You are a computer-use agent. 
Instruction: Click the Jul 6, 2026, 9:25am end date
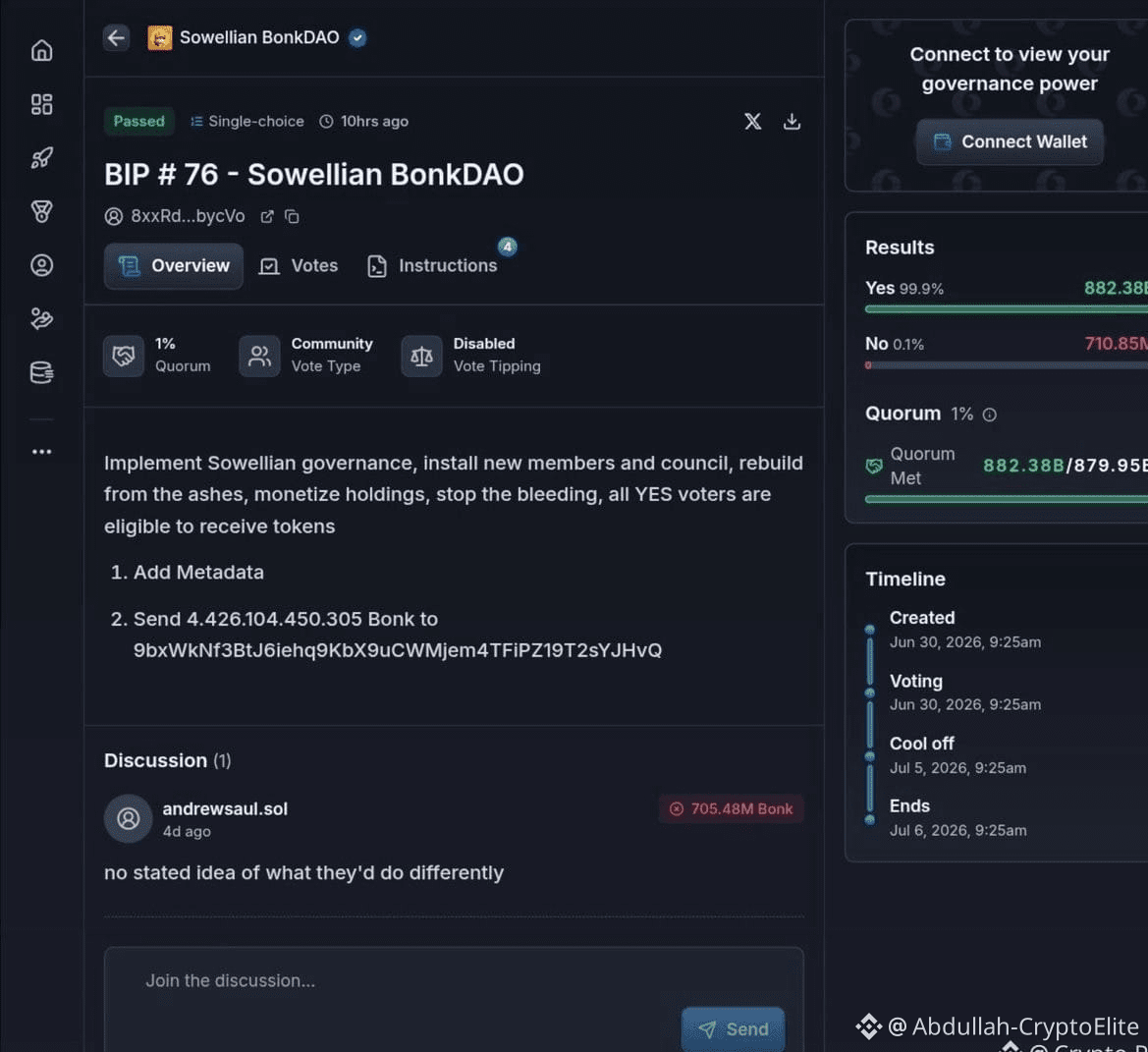click(x=957, y=830)
